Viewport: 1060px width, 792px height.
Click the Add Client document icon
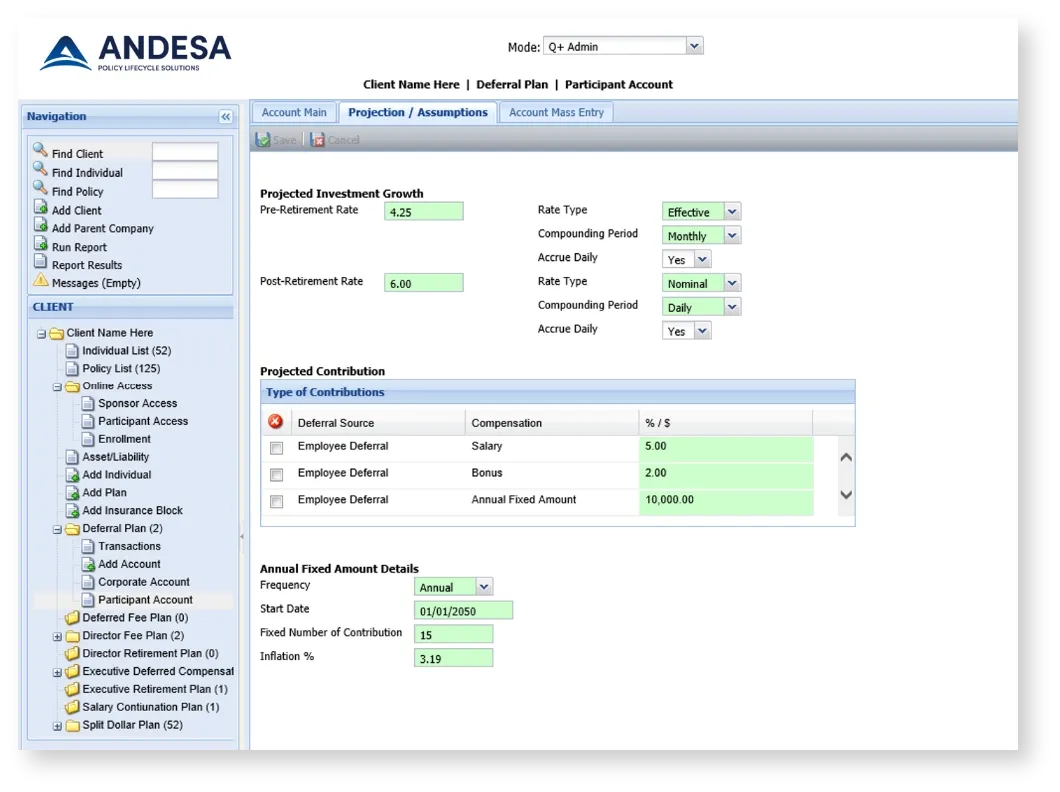click(x=41, y=207)
